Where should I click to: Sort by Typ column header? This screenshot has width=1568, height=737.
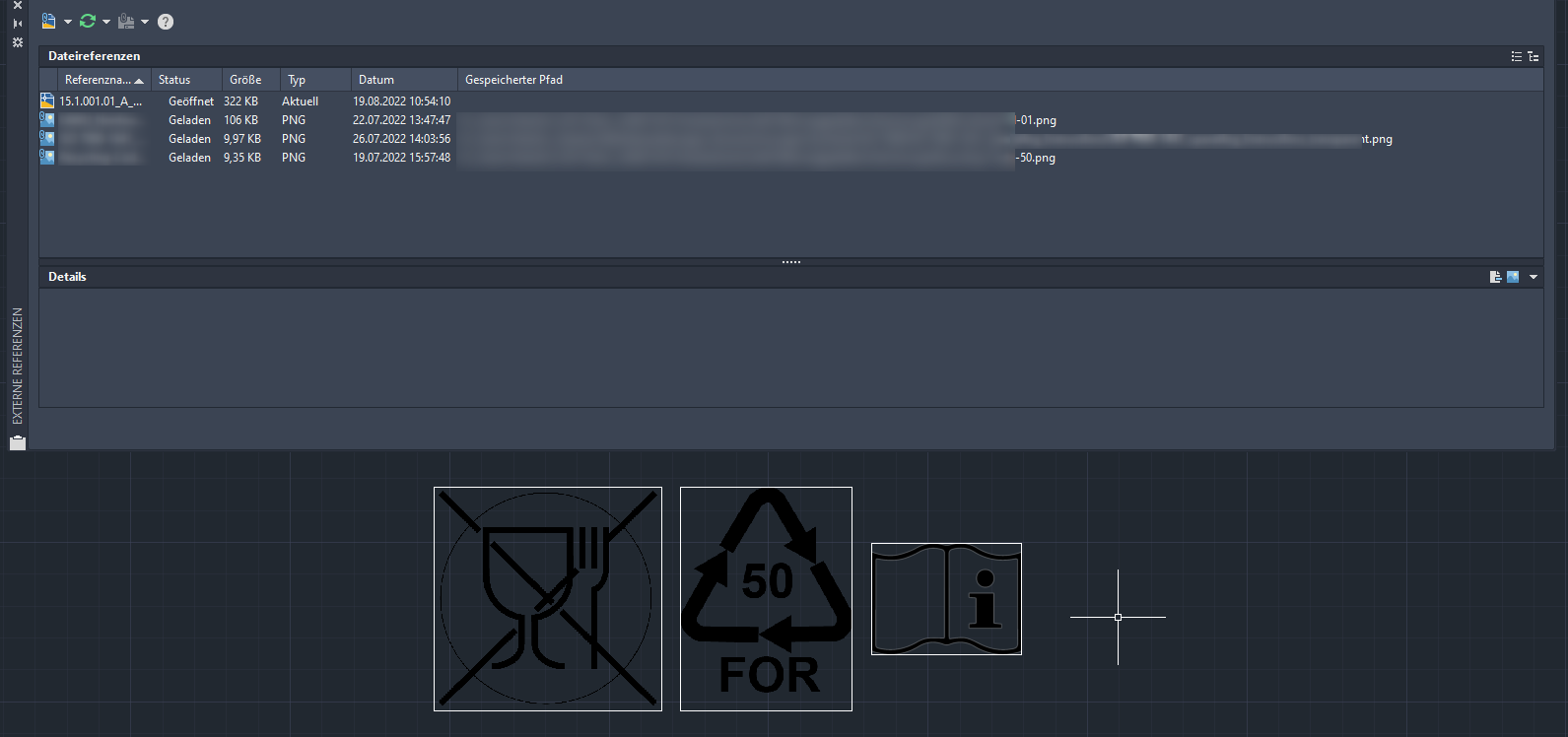coord(315,80)
